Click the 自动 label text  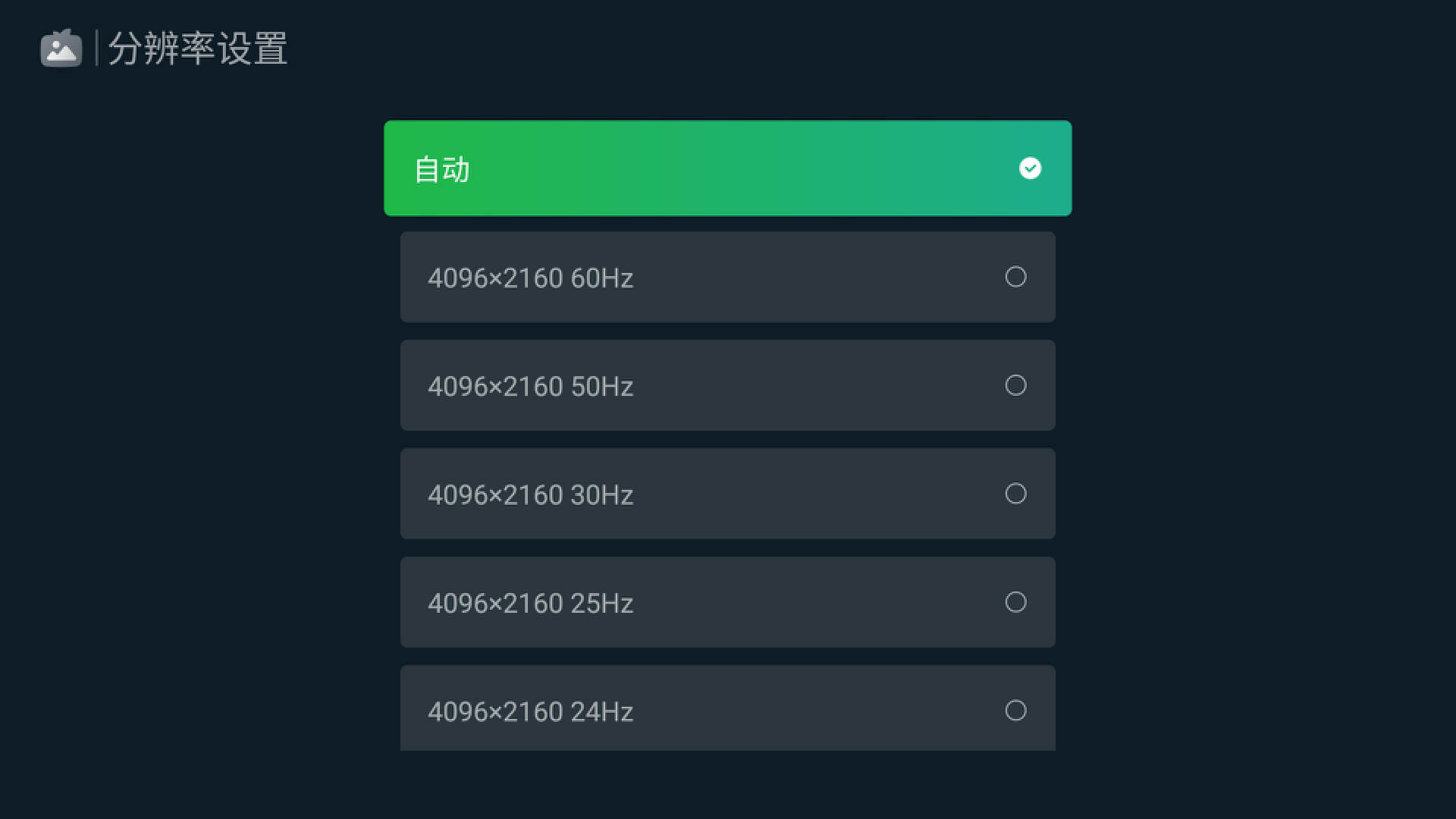point(442,169)
